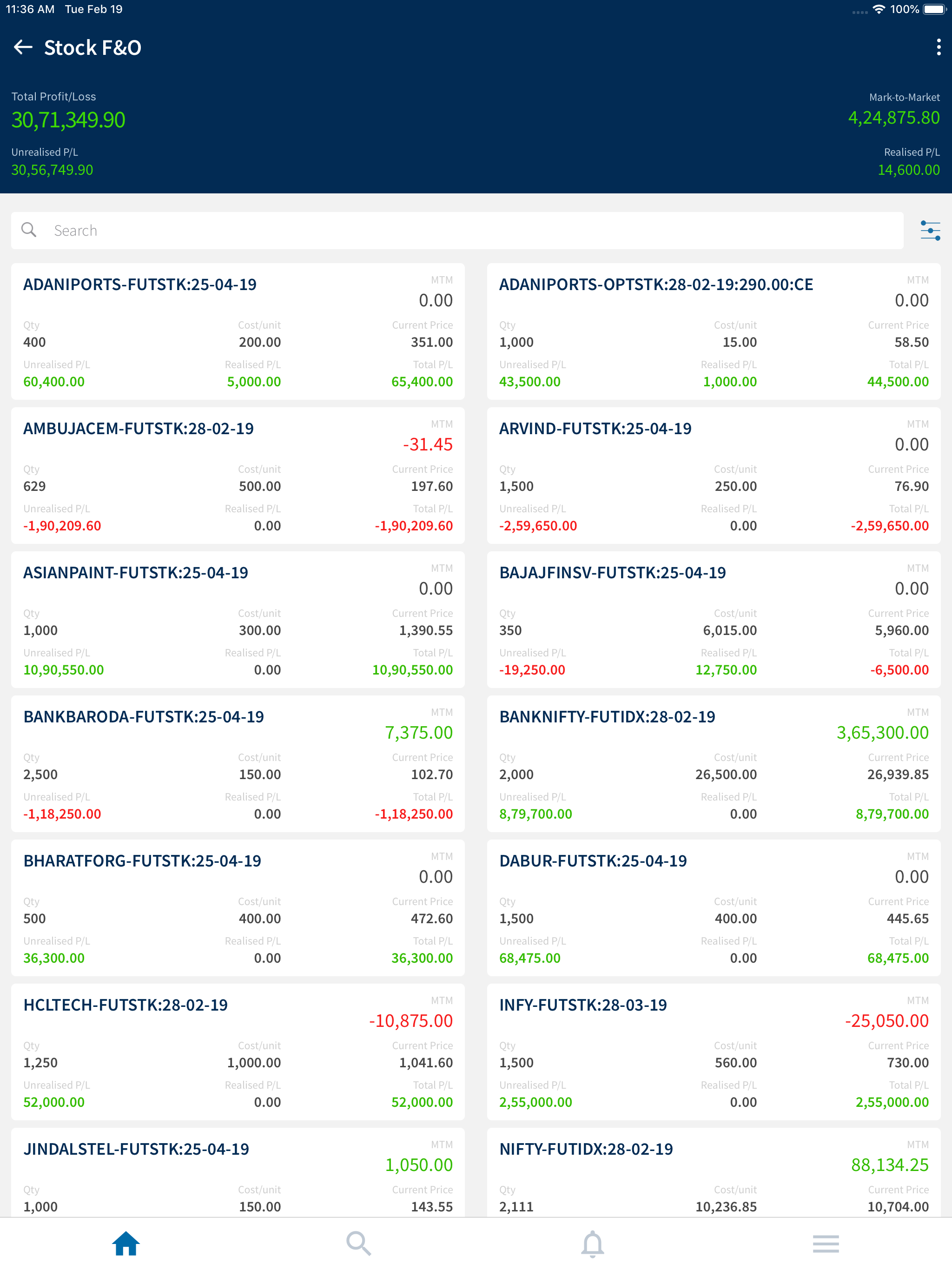The image size is (952, 1270).
Task: Open ADANIPORTS-OPTSTK 290.00 CE position
Action: pos(714,331)
